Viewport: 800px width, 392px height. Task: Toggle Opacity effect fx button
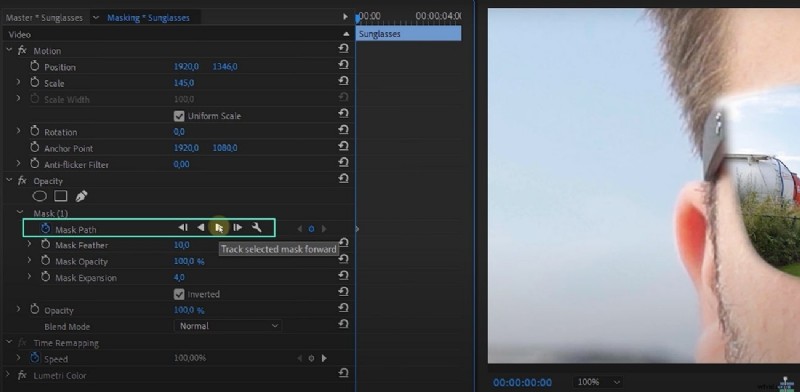(22, 181)
